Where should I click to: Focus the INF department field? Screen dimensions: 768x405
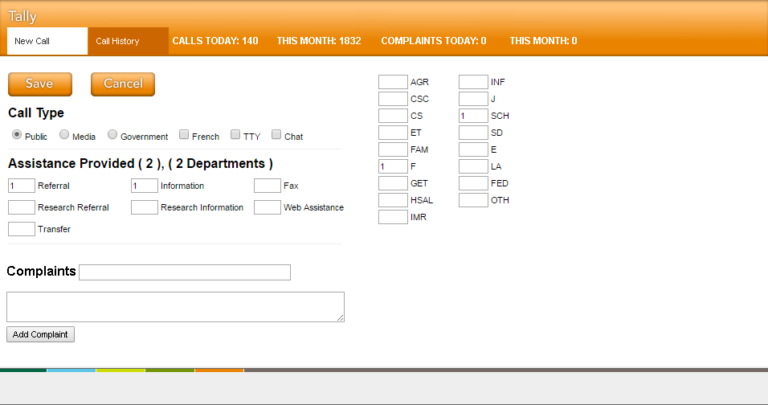tap(474, 82)
